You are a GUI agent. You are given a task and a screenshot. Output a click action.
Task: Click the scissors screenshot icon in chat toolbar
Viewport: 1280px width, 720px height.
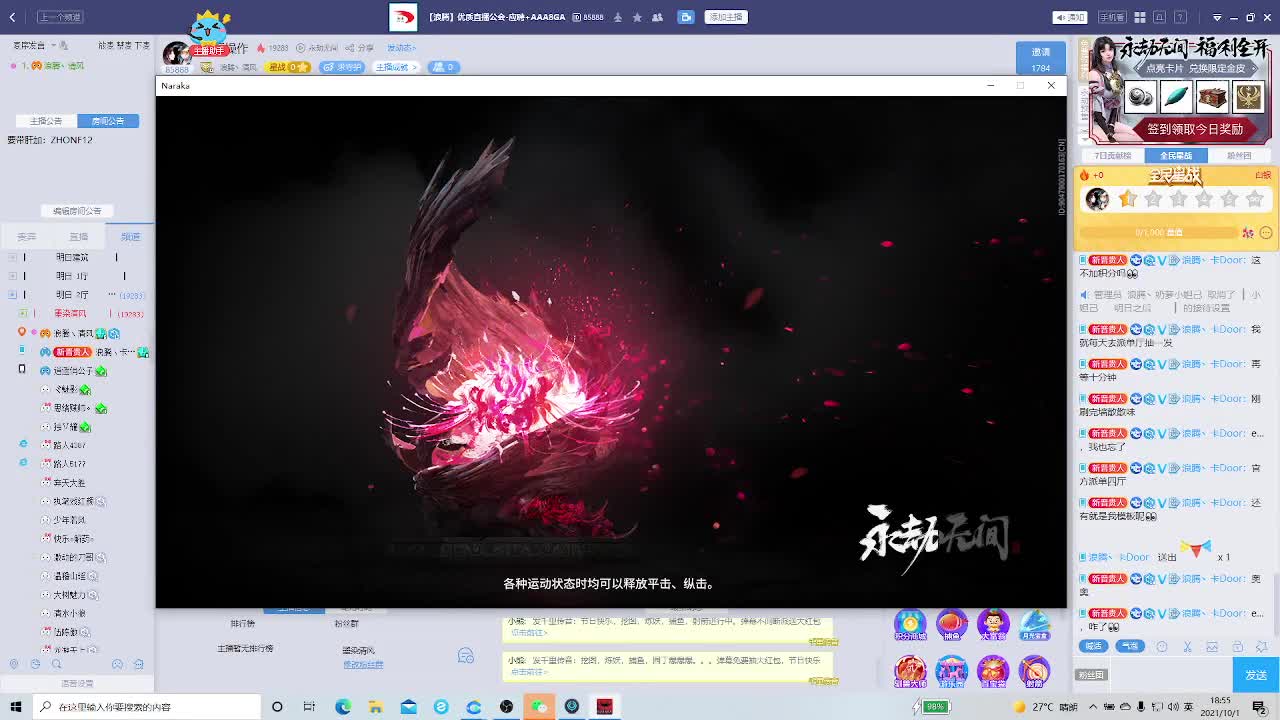(1187, 647)
